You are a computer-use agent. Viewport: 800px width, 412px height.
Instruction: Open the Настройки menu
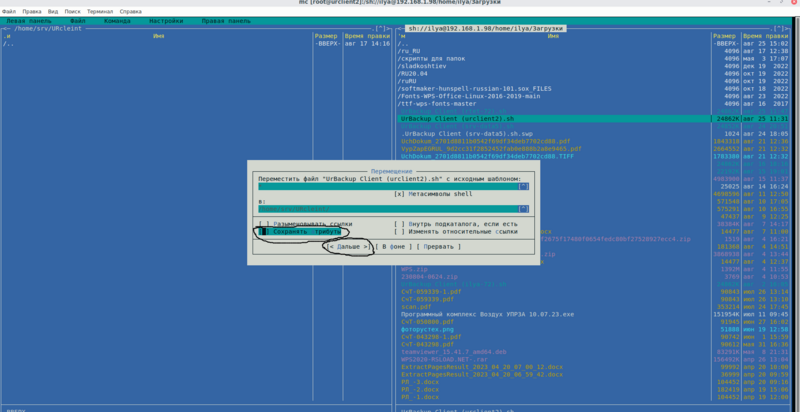(166, 21)
